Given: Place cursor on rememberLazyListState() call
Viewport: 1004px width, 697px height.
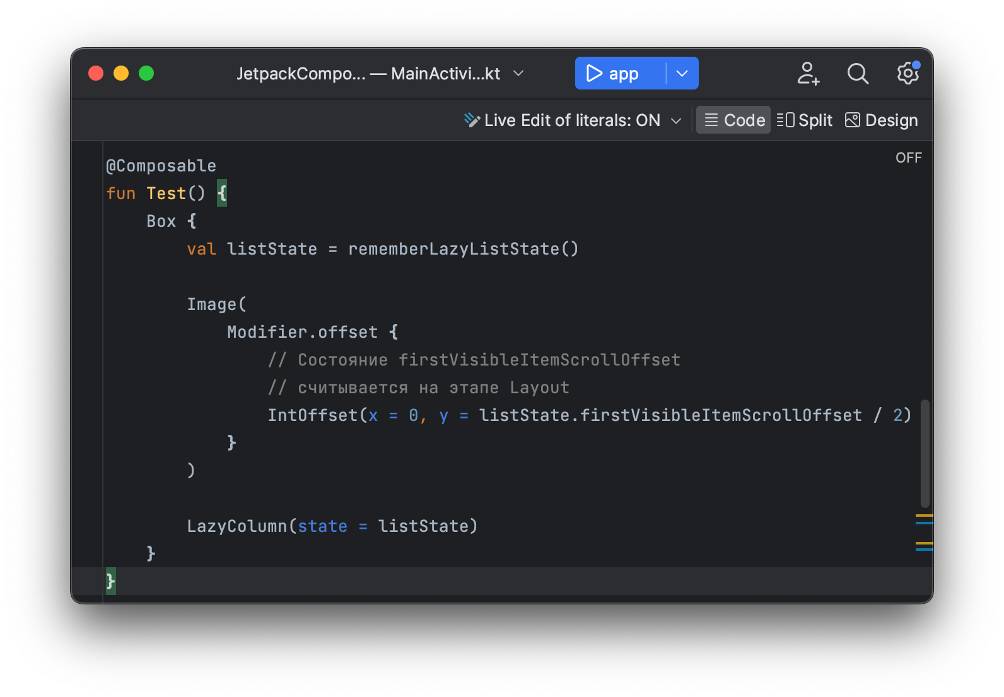Looking at the screenshot, I should pos(463,249).
